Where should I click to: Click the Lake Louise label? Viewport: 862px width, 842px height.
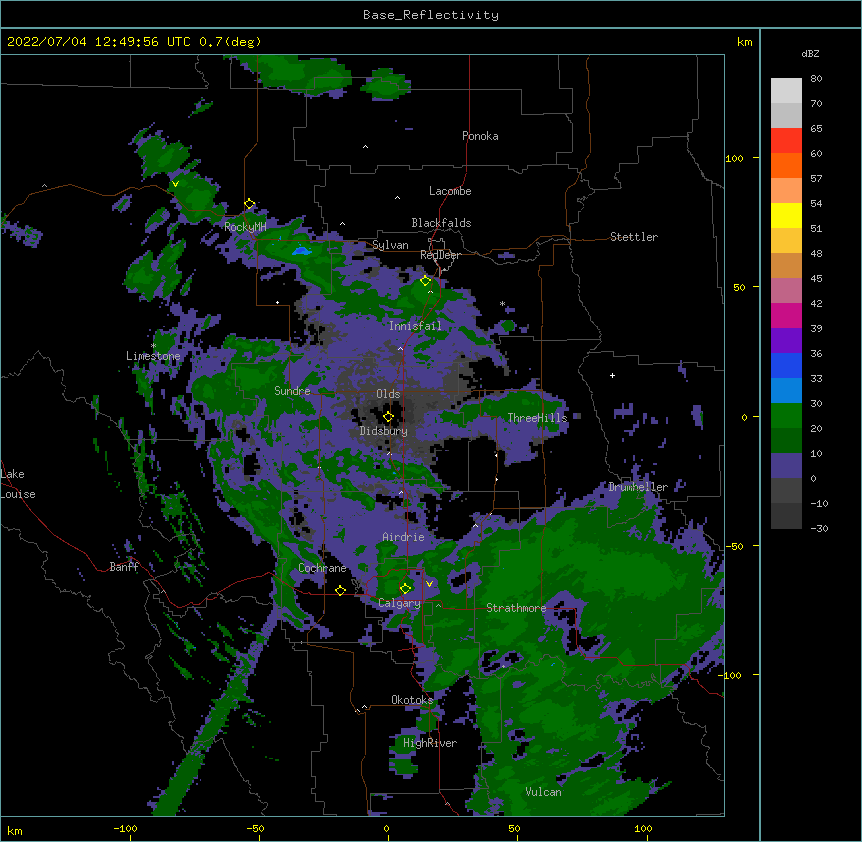[x=18, y=484]
